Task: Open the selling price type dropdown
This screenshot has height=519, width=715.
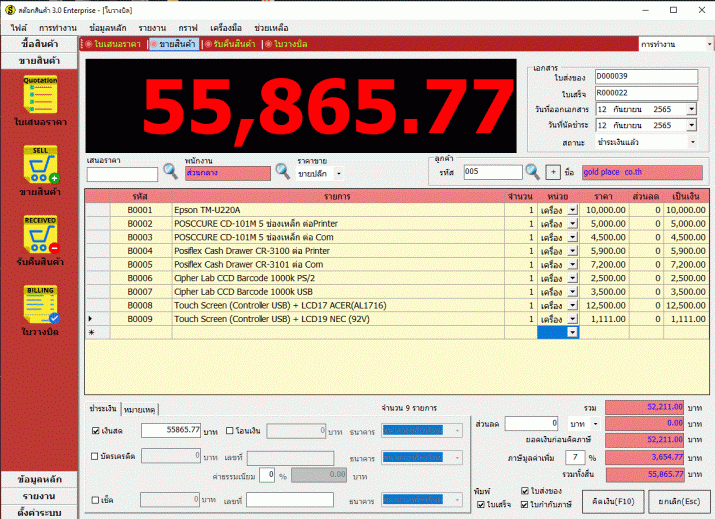Action: 338,174
